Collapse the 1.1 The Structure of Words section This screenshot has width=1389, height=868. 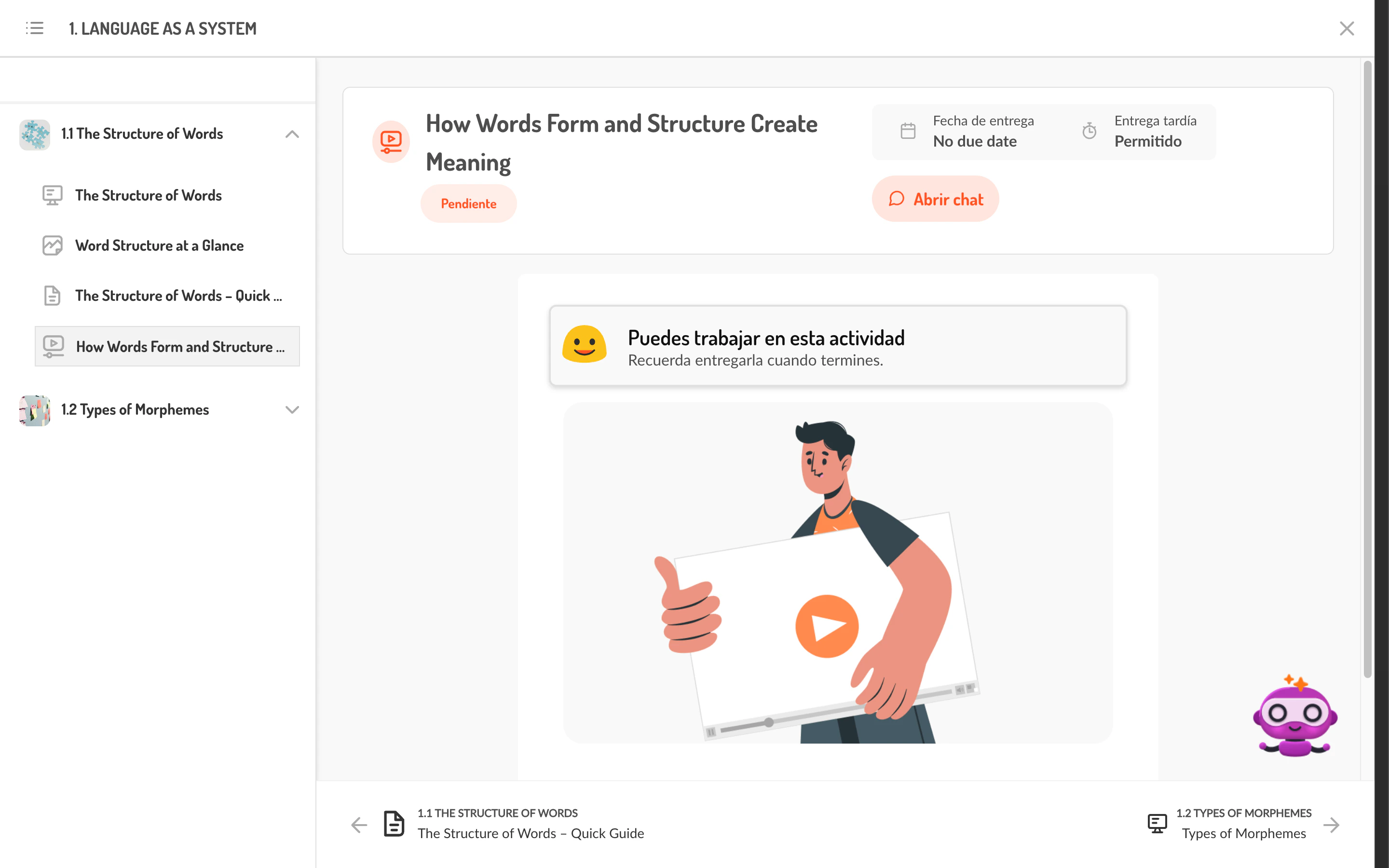pos(292,135)
